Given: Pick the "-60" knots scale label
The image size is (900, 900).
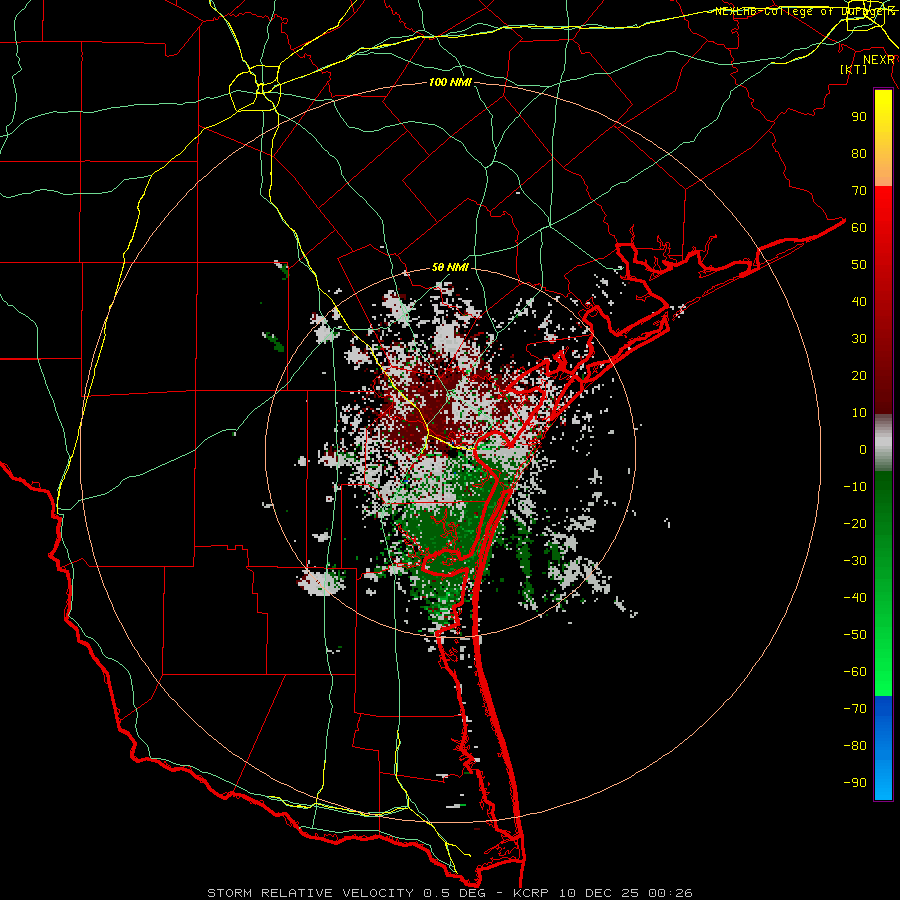Looking at the screenshot, I should (x=855, y=672).
